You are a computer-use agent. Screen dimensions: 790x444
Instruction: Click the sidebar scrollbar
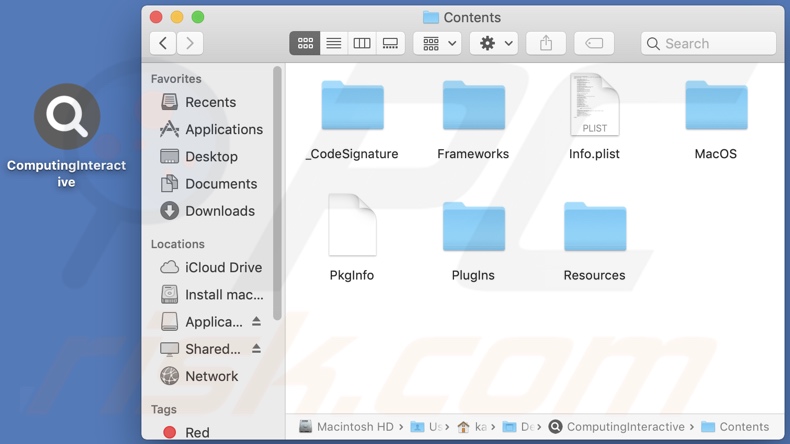pyautogui.click(x=277, y=194)
